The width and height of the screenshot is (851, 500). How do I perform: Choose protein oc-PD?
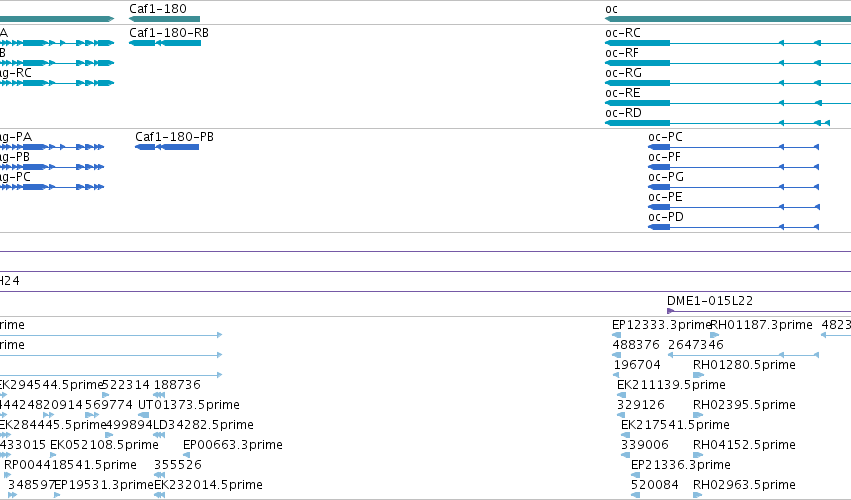(666, 217)
